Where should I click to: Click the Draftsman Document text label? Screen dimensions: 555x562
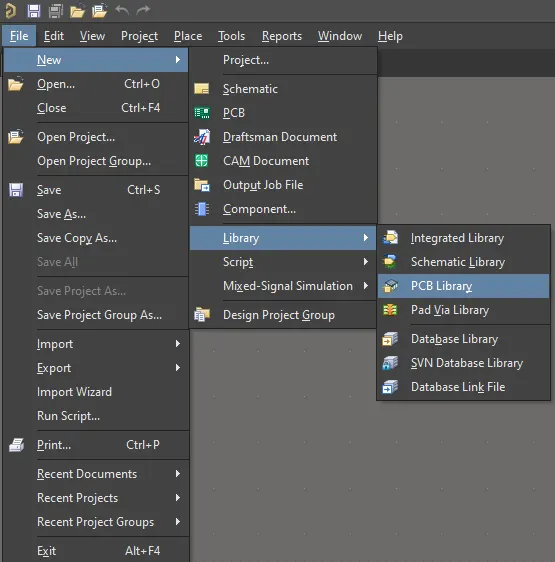tap(280, 137)
